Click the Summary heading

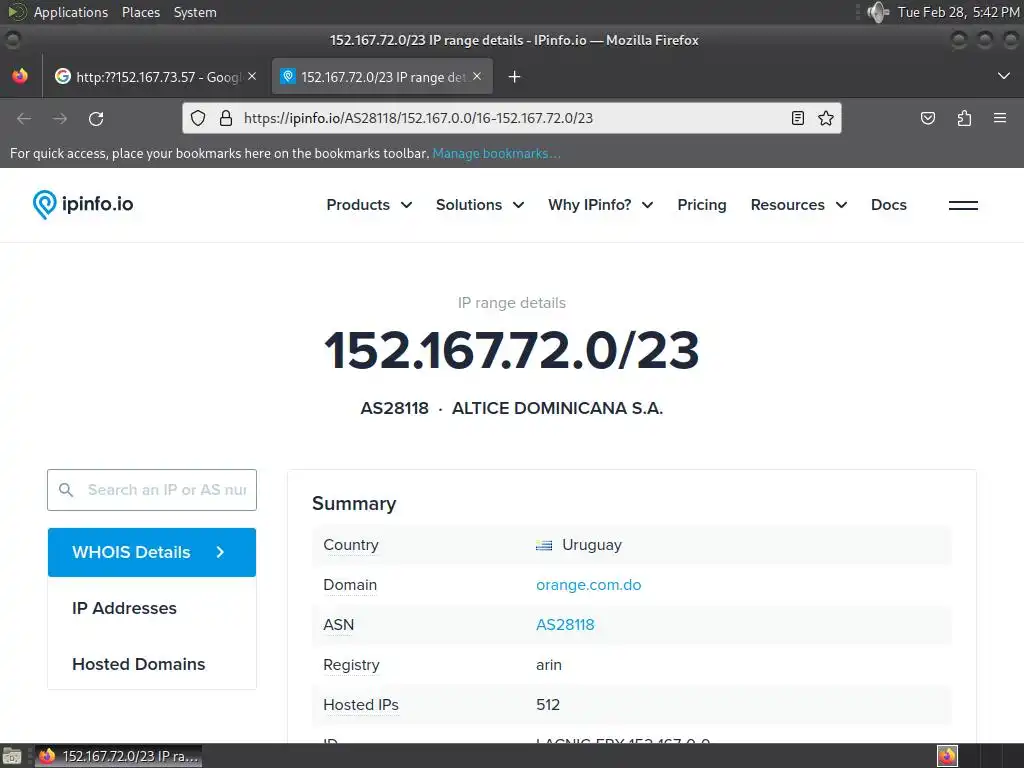coord(354,504)
